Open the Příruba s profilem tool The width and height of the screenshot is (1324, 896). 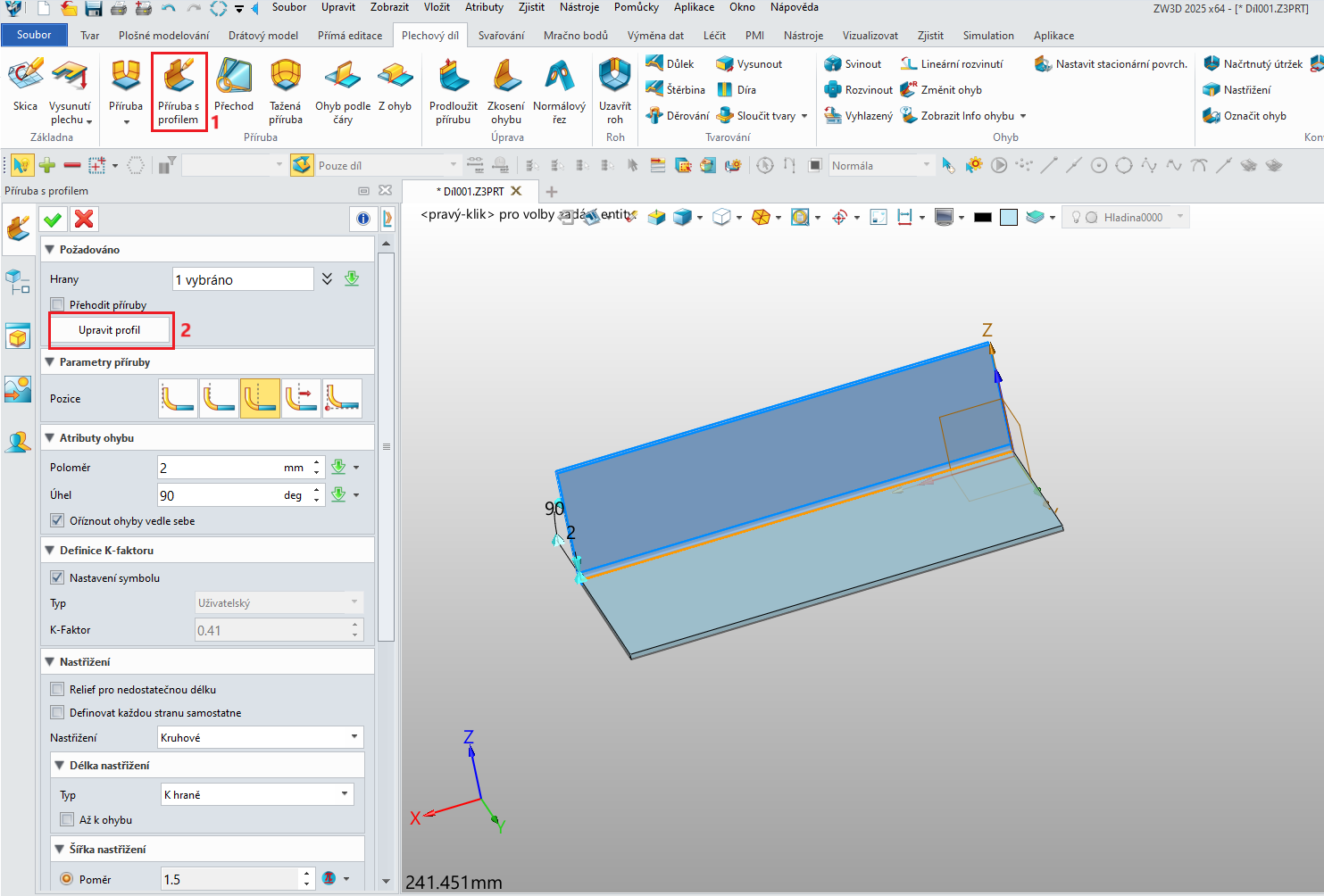179,92
